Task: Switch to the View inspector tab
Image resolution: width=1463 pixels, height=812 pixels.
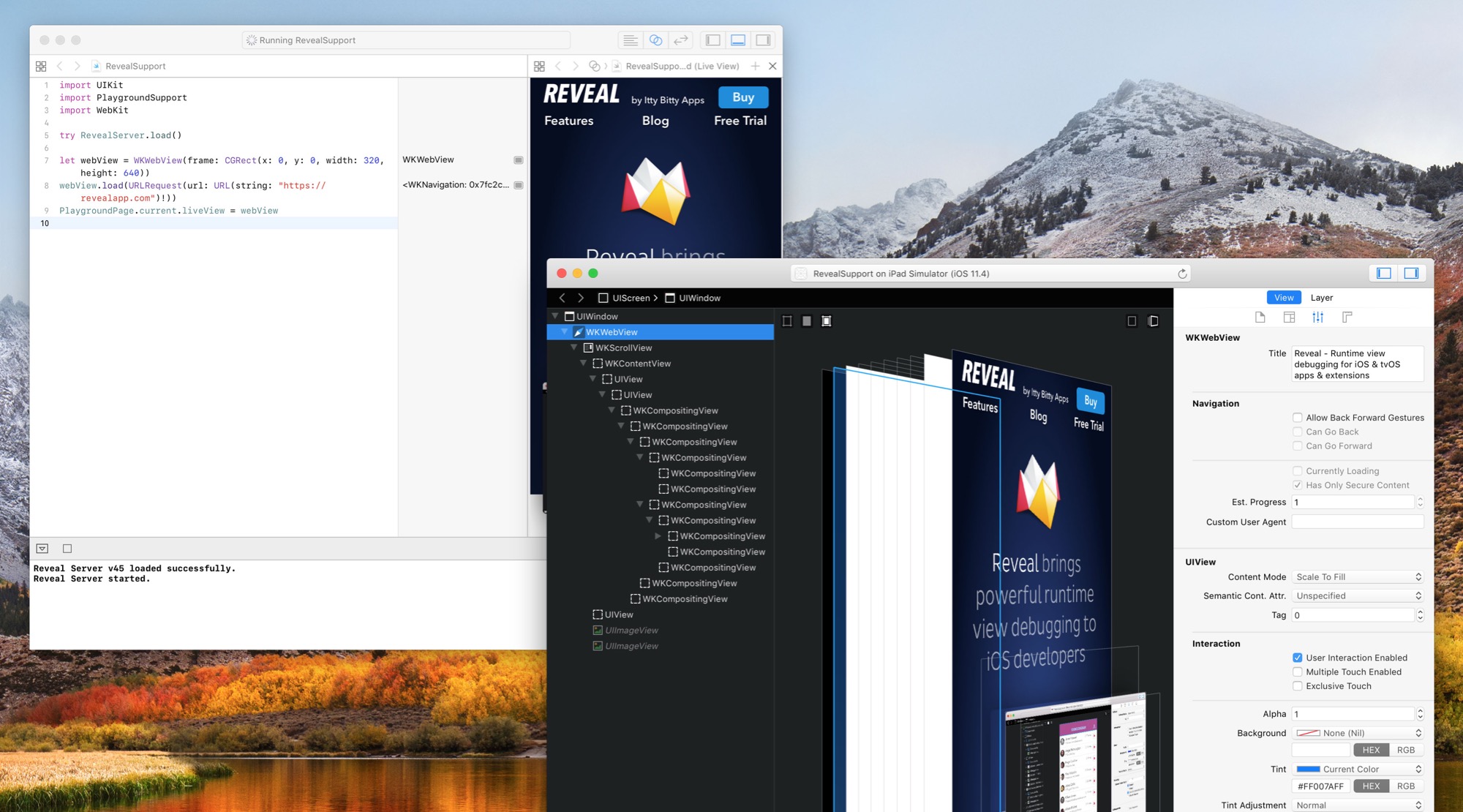Action: [1284, 298]
